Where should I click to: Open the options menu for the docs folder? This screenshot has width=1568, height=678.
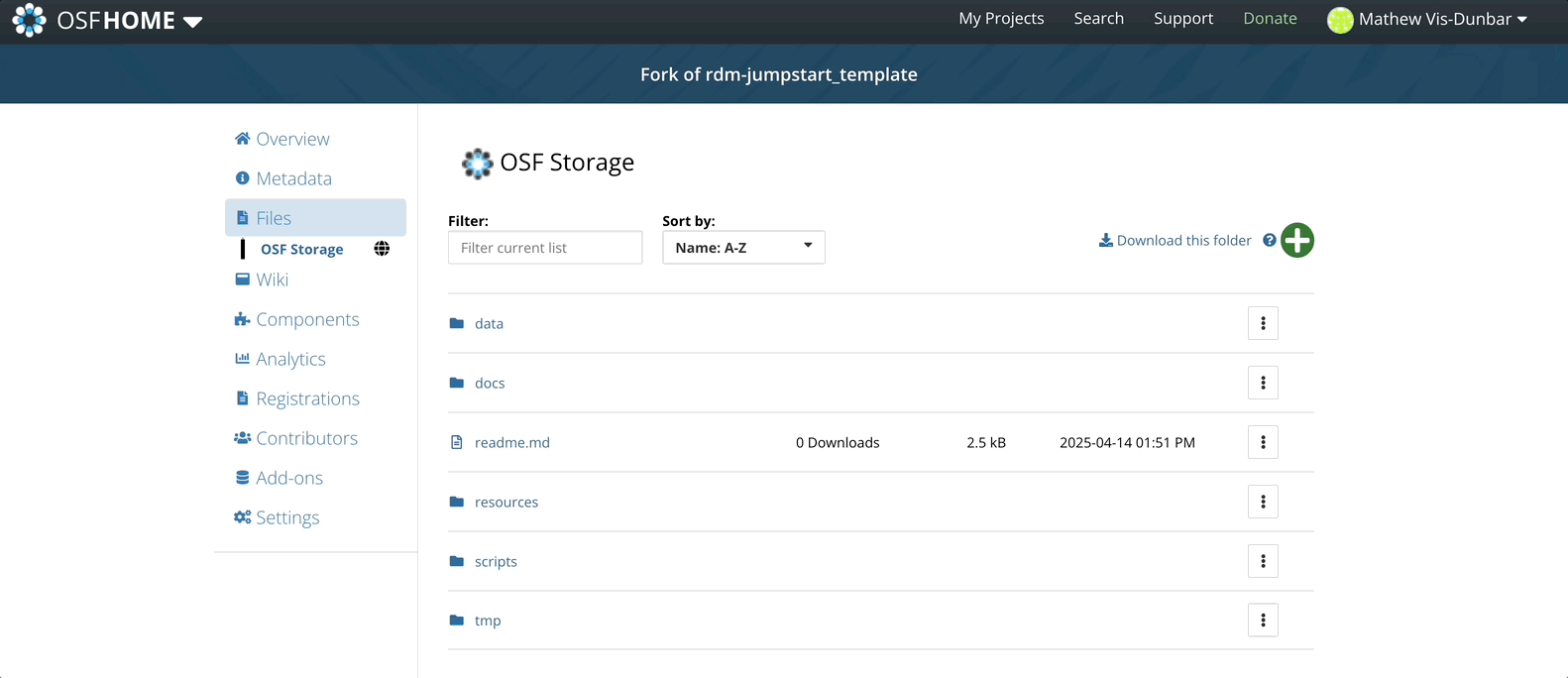[1263, 383]
